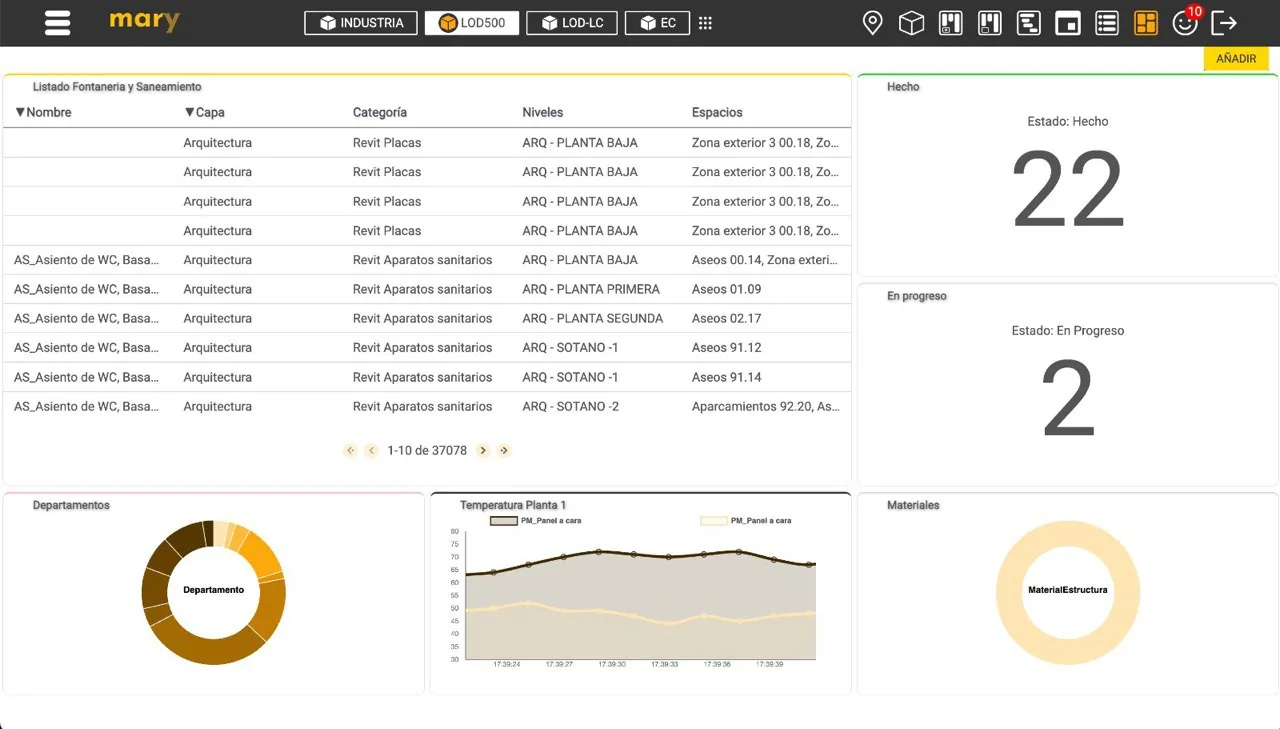1280x729 pixels.
Task: Select the ARQ - SOTANO -2 cell
Action: point(571,407)
